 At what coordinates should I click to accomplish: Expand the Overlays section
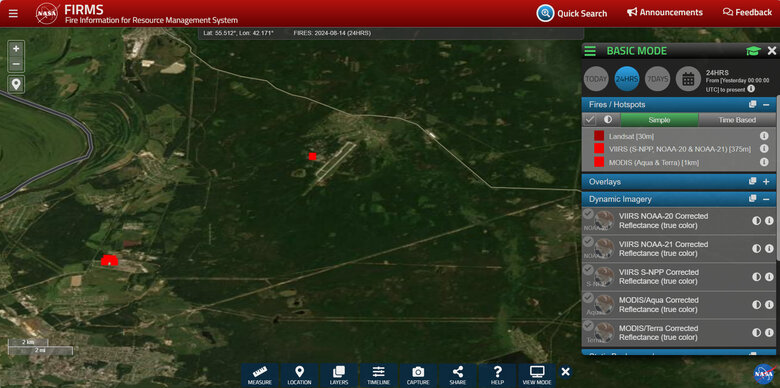(x=766, y=182)
